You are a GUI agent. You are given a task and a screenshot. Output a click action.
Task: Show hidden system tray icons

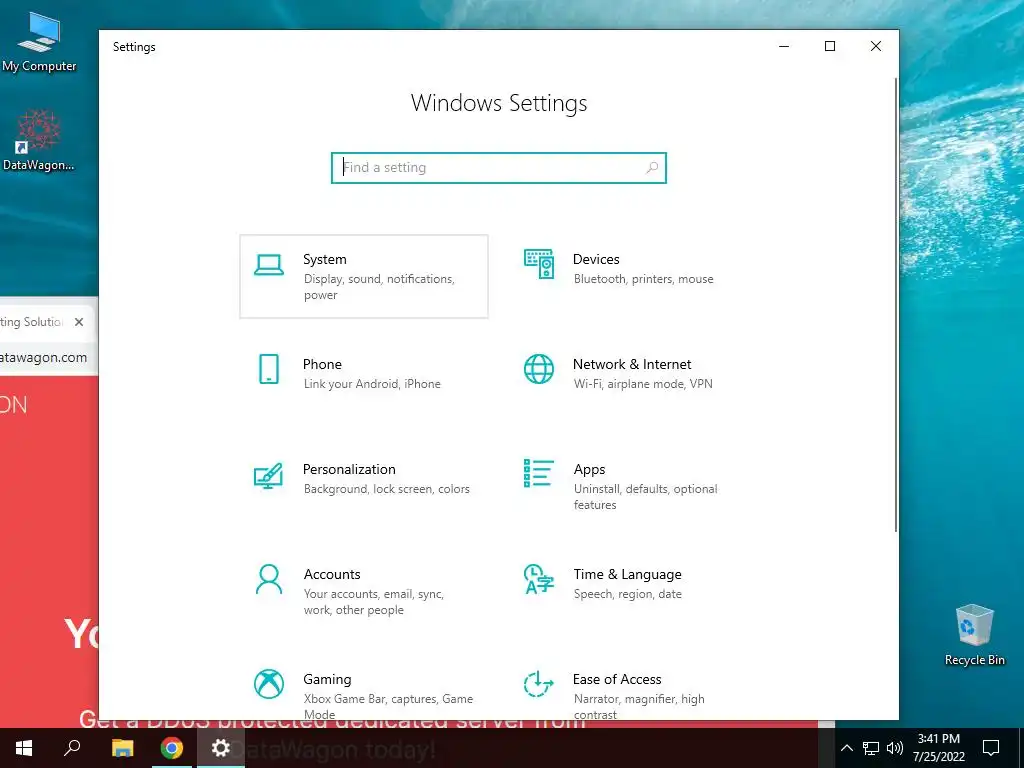pos(846,748)
